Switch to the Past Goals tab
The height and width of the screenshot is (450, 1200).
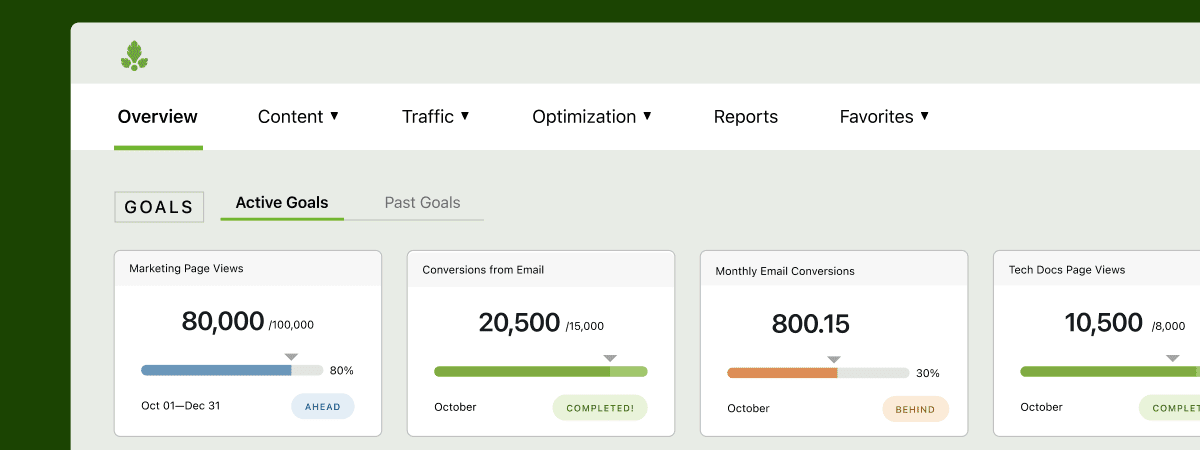(x=422, y=203)
